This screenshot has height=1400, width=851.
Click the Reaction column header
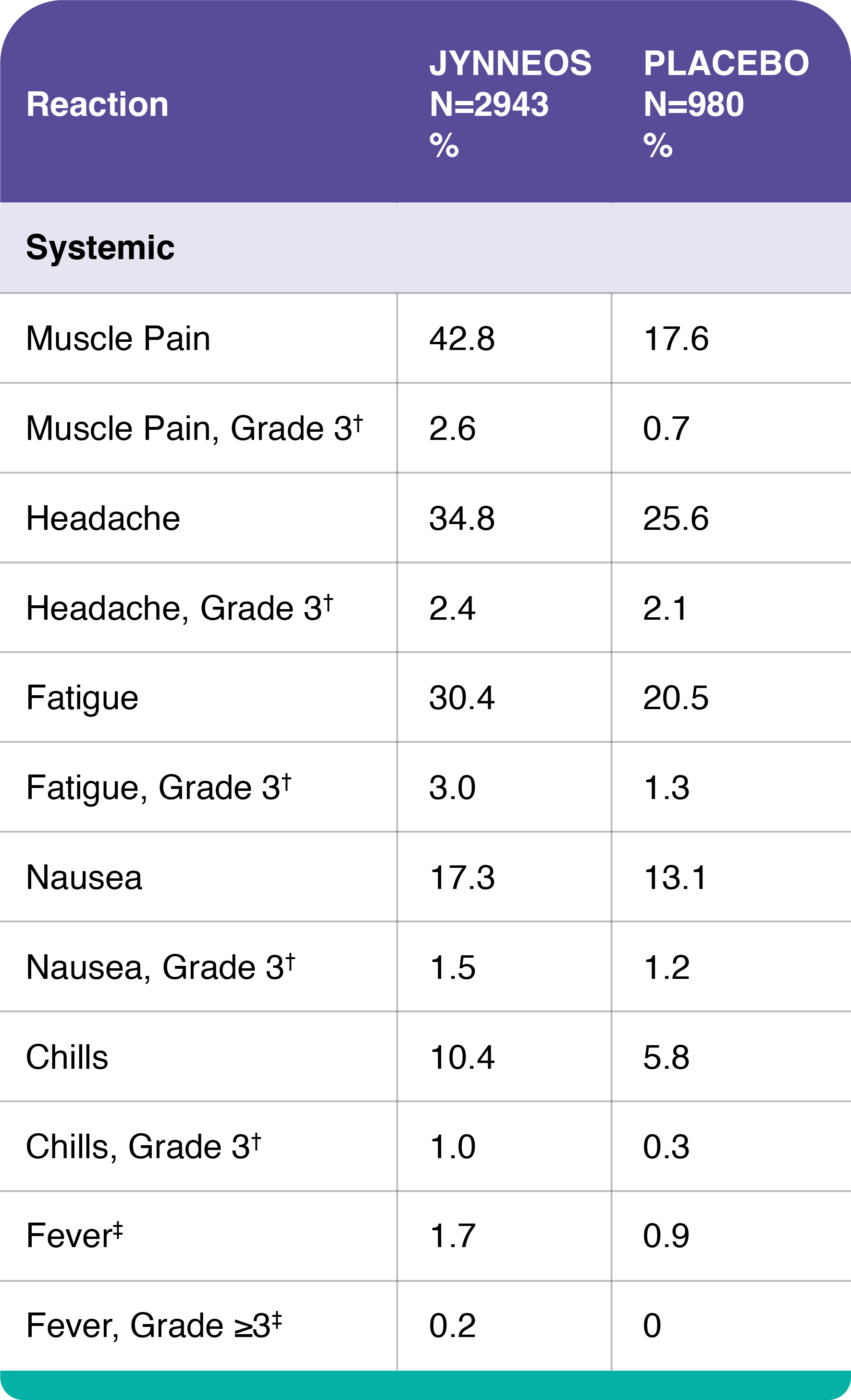pyautogui.click(x=97, y=104)
